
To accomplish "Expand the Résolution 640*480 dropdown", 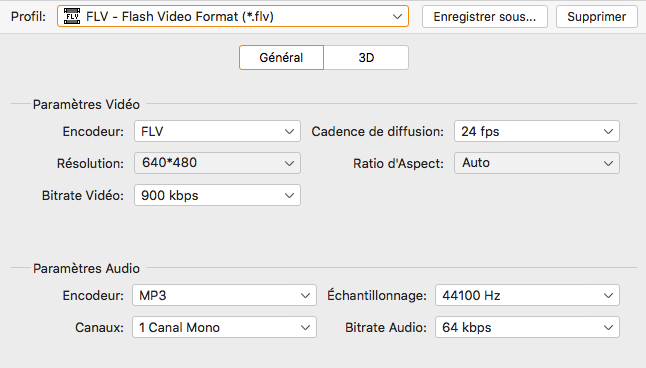I will pyautogui.click(x=217, y=163).
